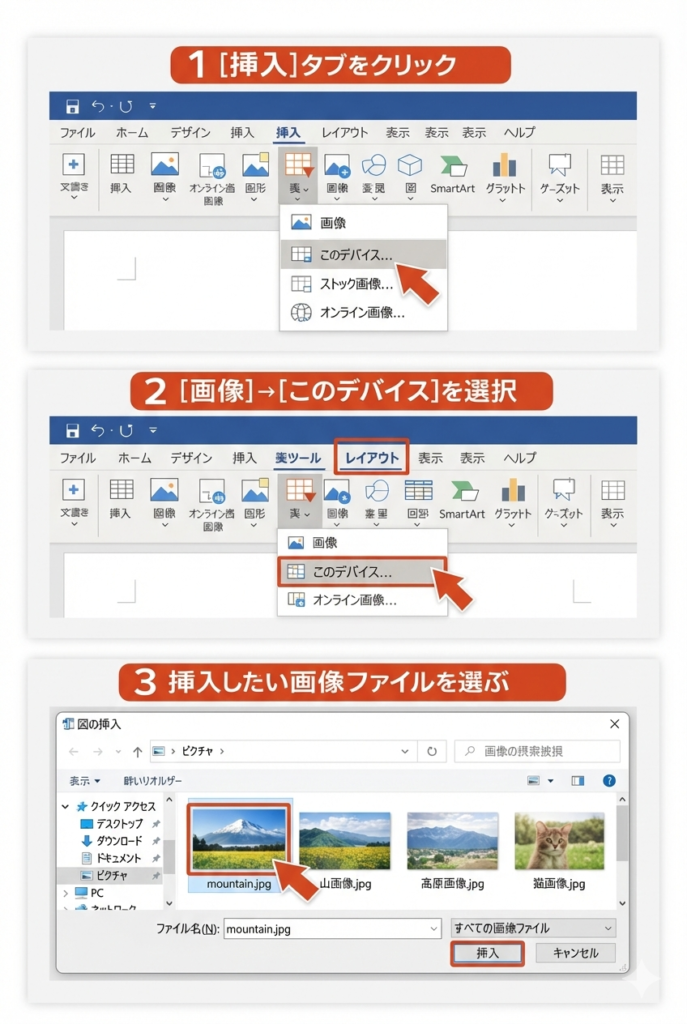
Task: Choose オンライン画像... in the middle window's dropdown menu
Action: click(362, 600)
